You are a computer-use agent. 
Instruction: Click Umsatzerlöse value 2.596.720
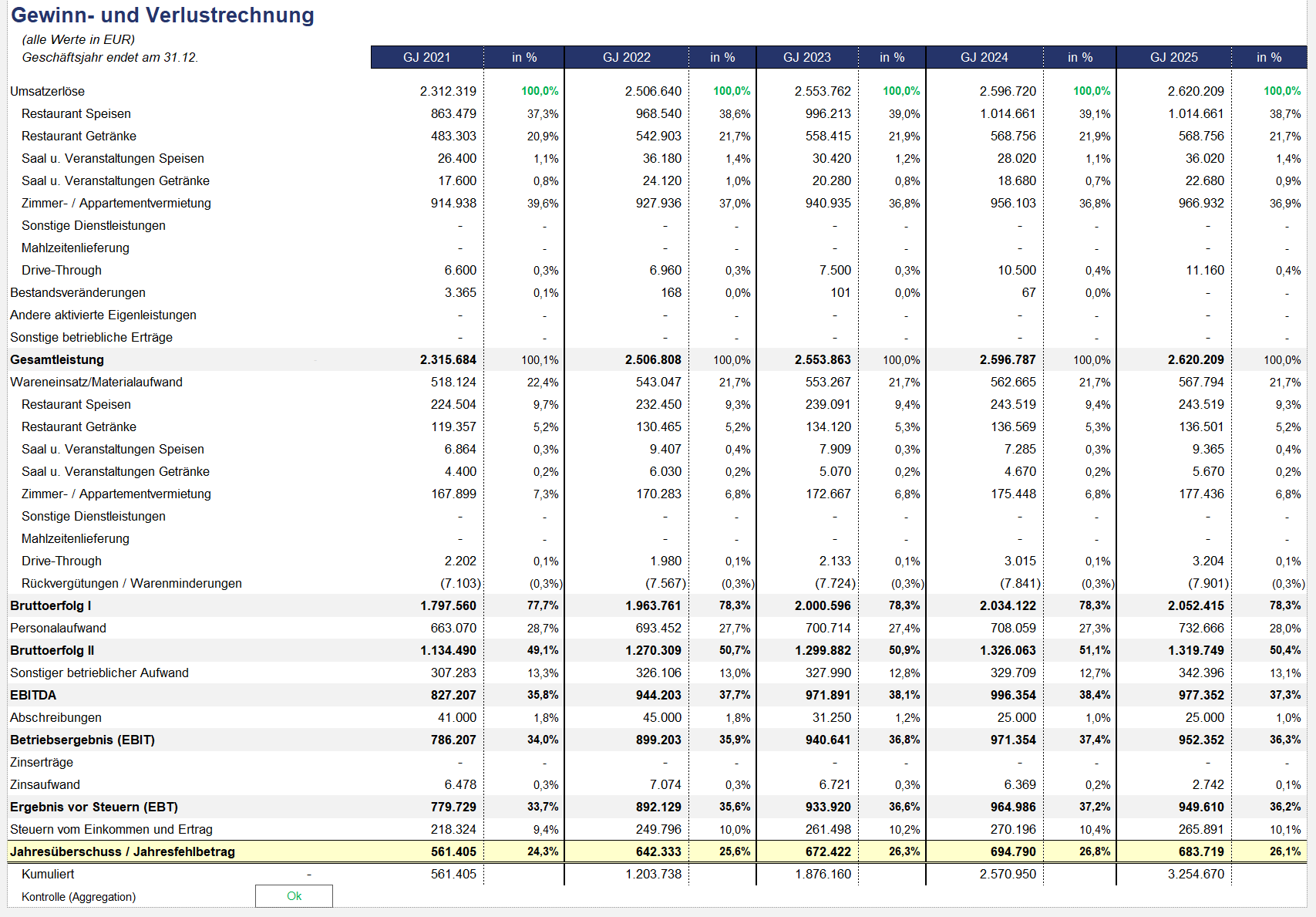tap(1008, 91)
